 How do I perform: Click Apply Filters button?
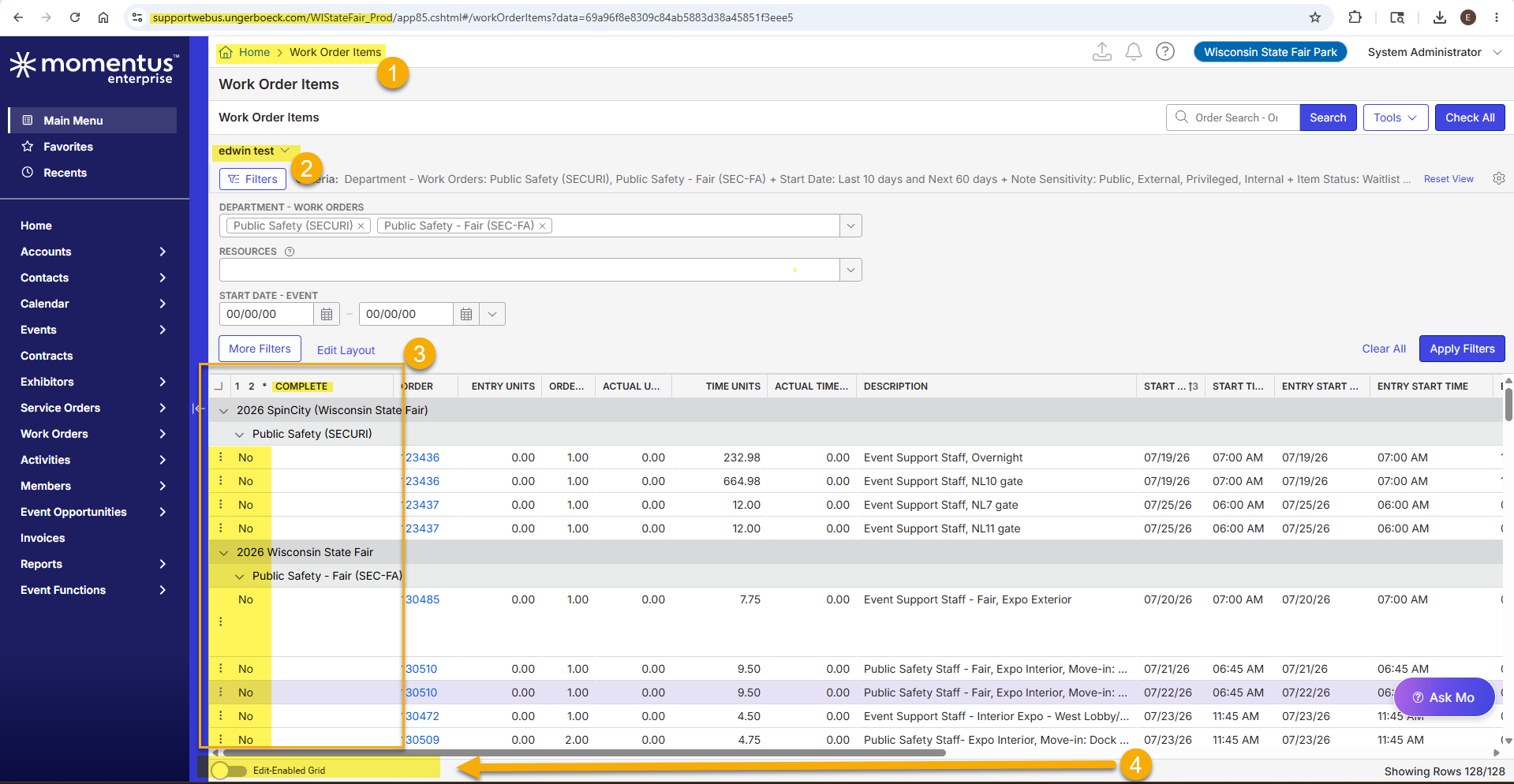(1462, 349)
